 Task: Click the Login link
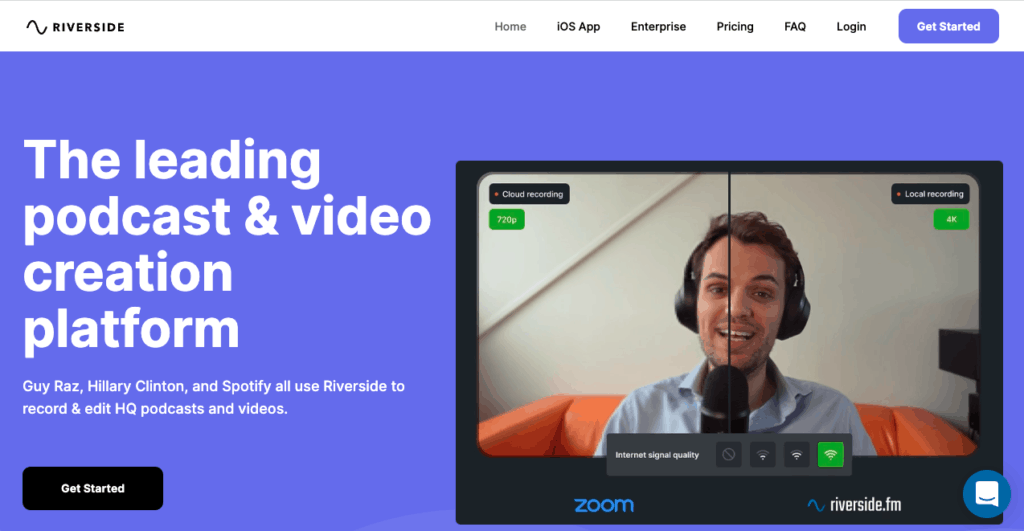[x=851, y=27]
